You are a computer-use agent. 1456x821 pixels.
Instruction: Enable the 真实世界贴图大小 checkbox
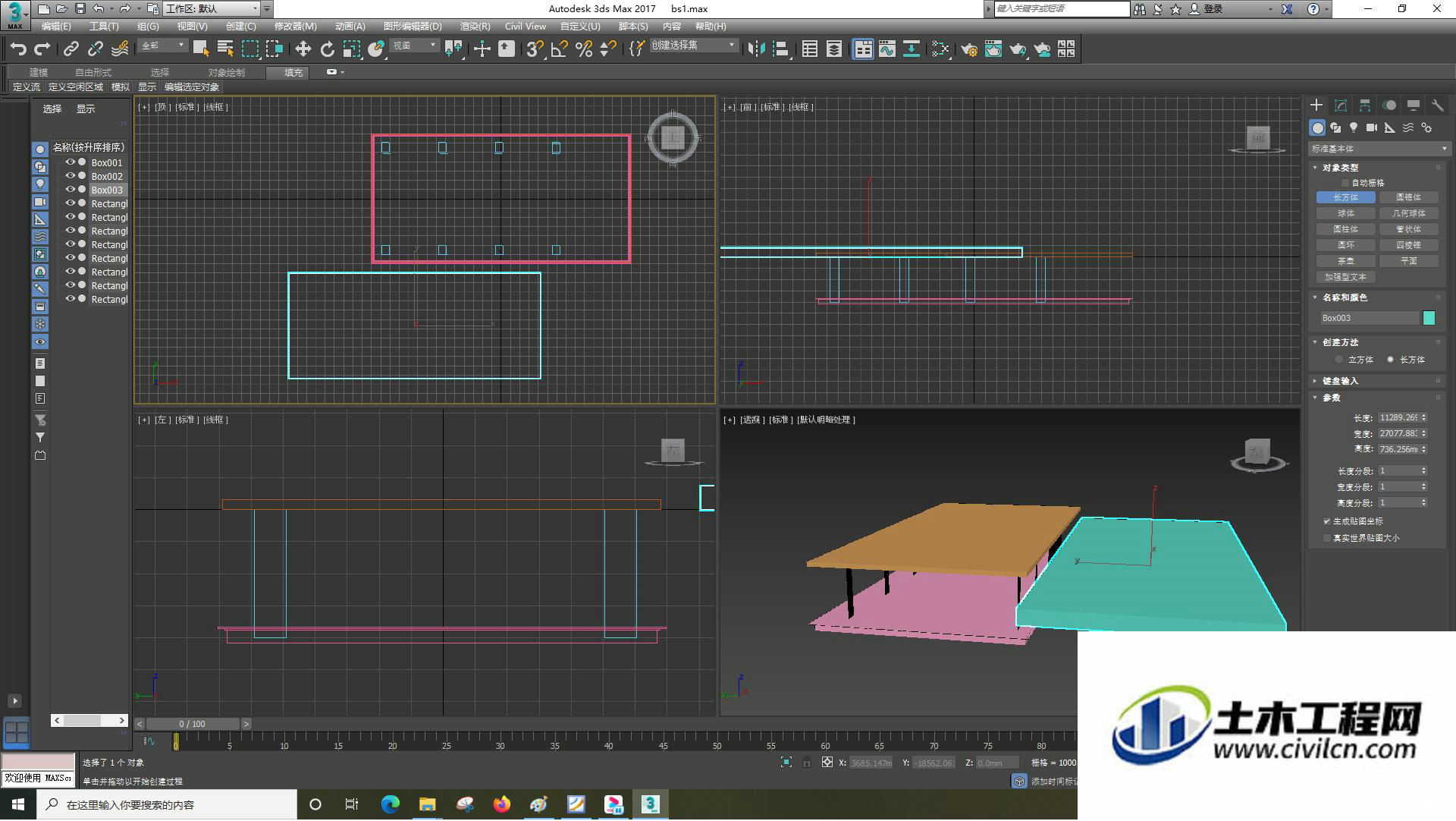click(x=1327, y=538)
